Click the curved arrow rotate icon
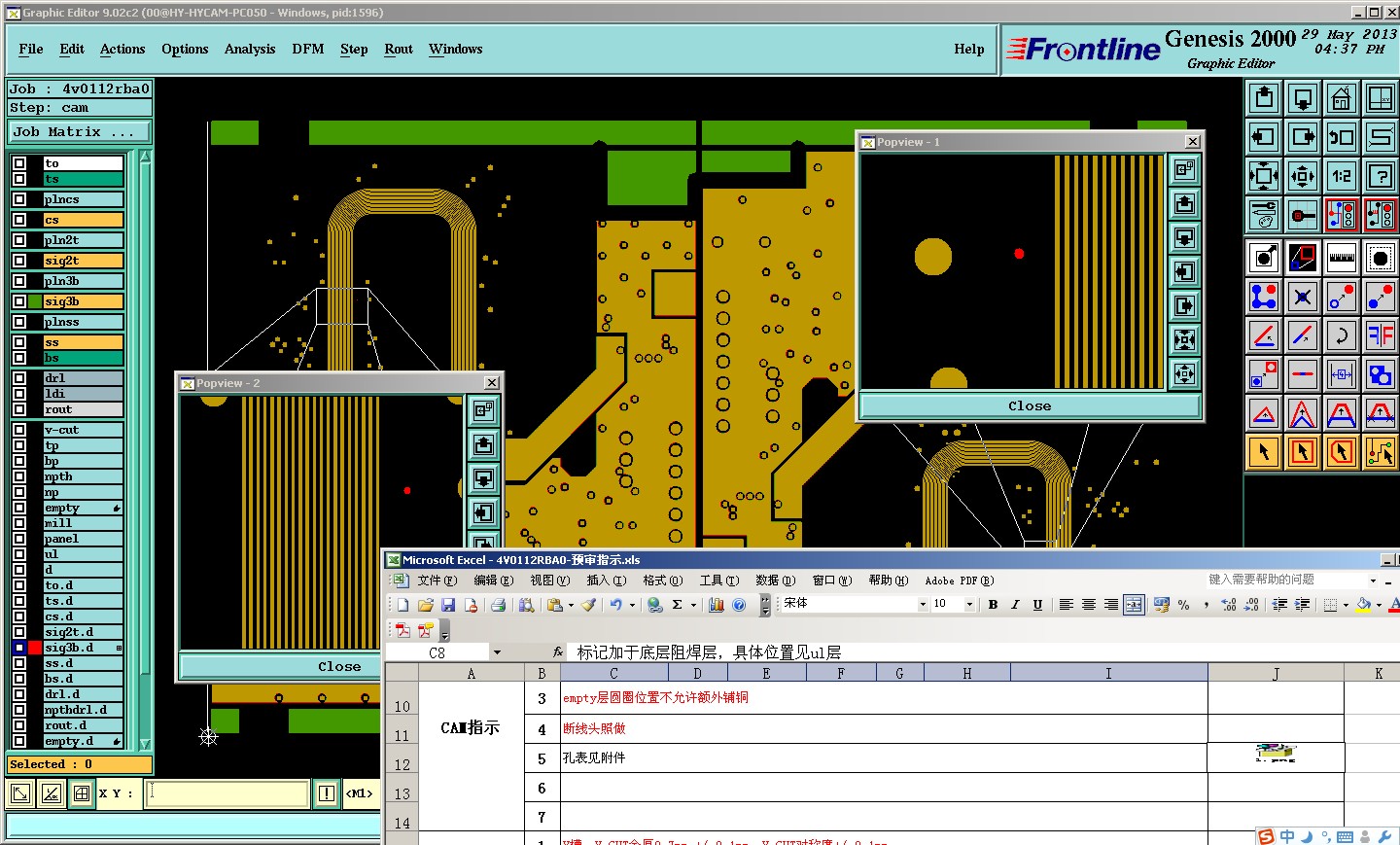The height and width of the screenshot is (845, 1400). (1342, 335)
